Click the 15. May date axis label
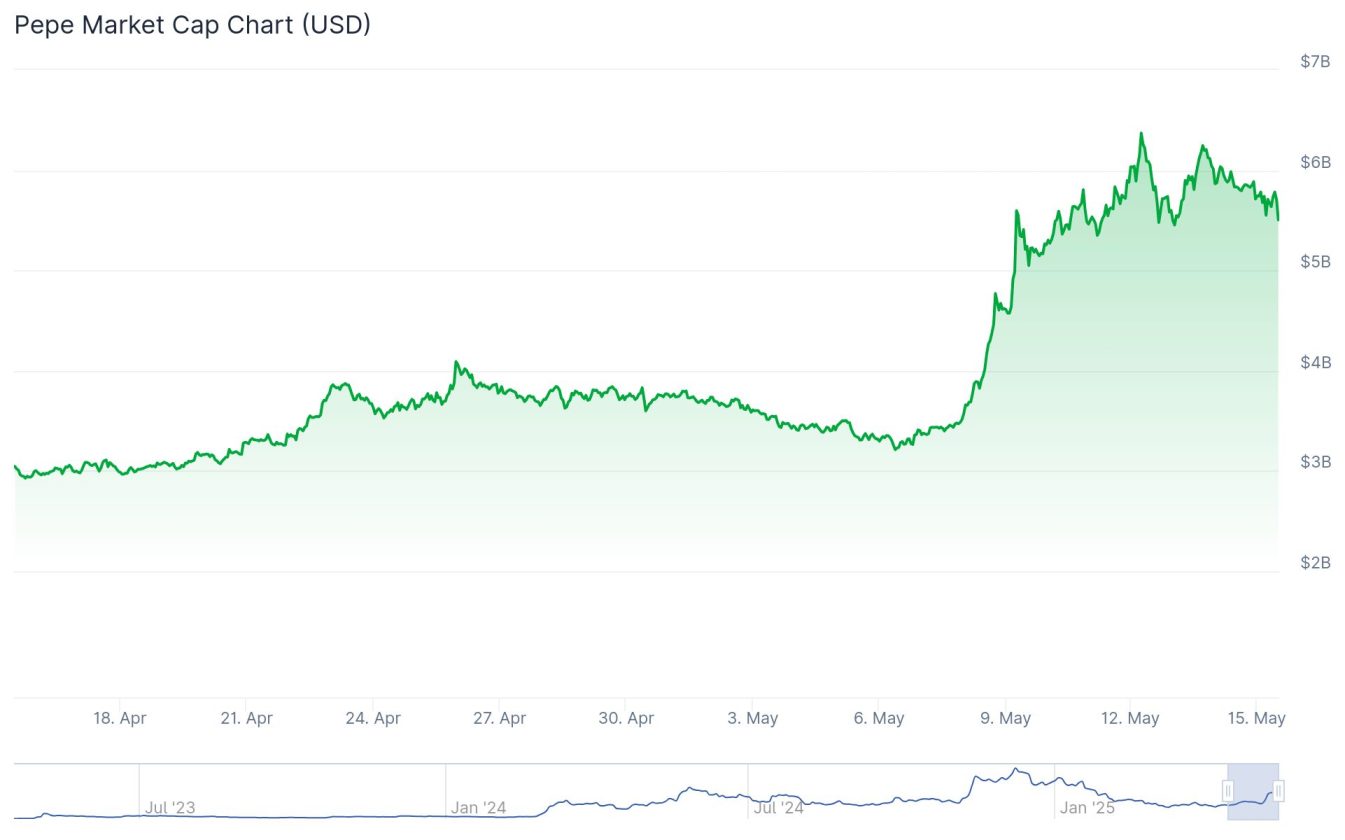The width and height of the screenshot is (1345, 840). pos(1258,718)
